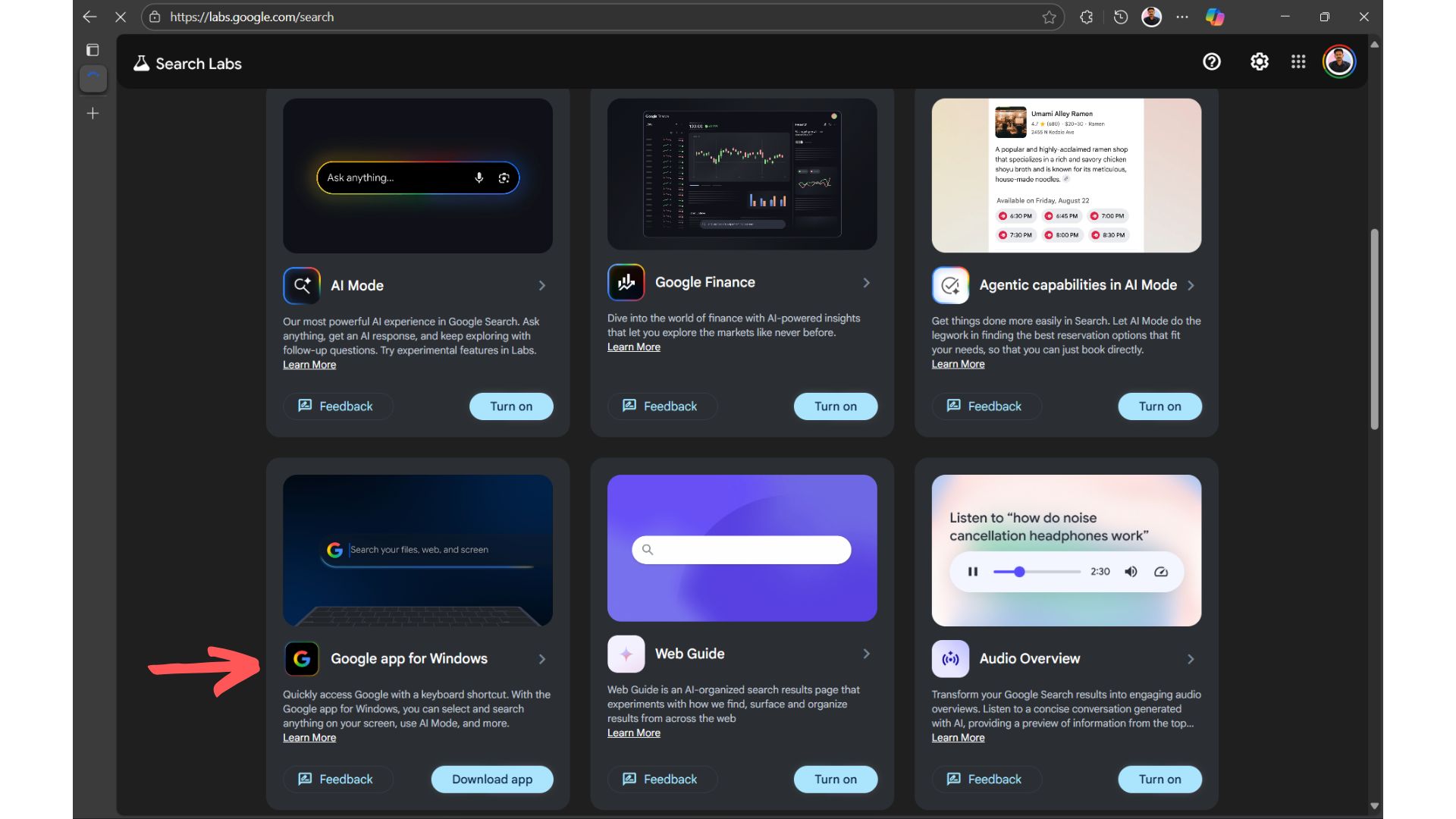The width and height of the screenshot is (1456, 819).
Task: Open the help icon in the header
Action: tap(1211, 62)
